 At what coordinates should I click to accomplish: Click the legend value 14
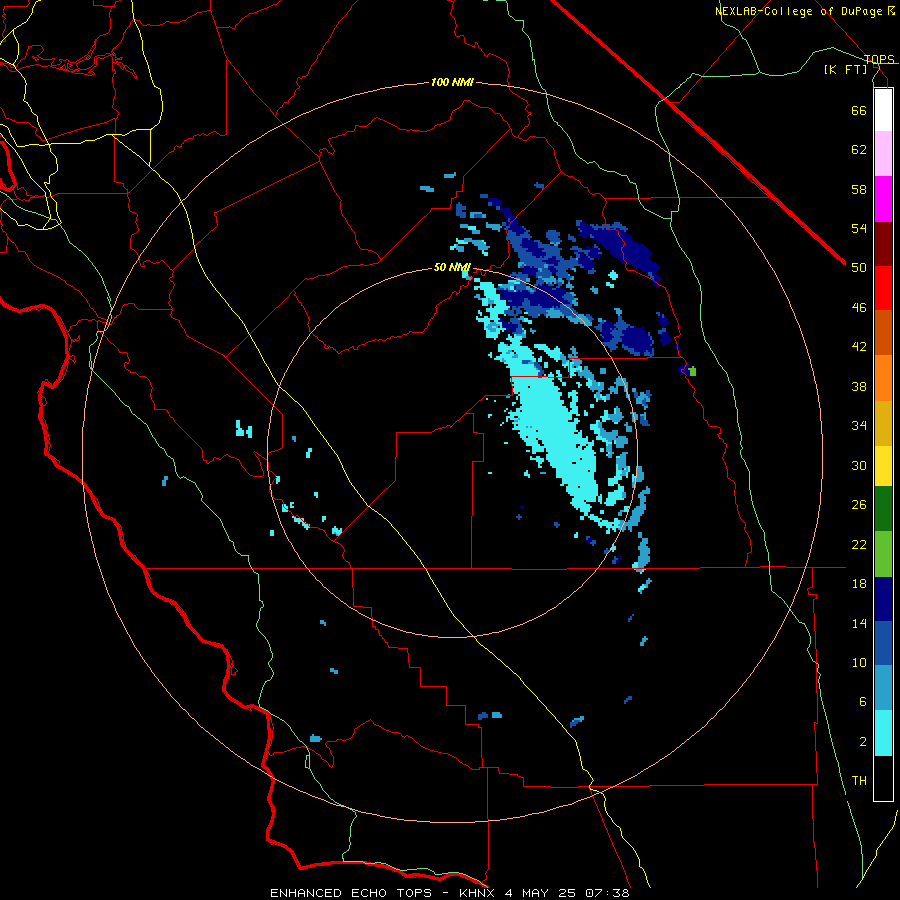coord(859,623)
